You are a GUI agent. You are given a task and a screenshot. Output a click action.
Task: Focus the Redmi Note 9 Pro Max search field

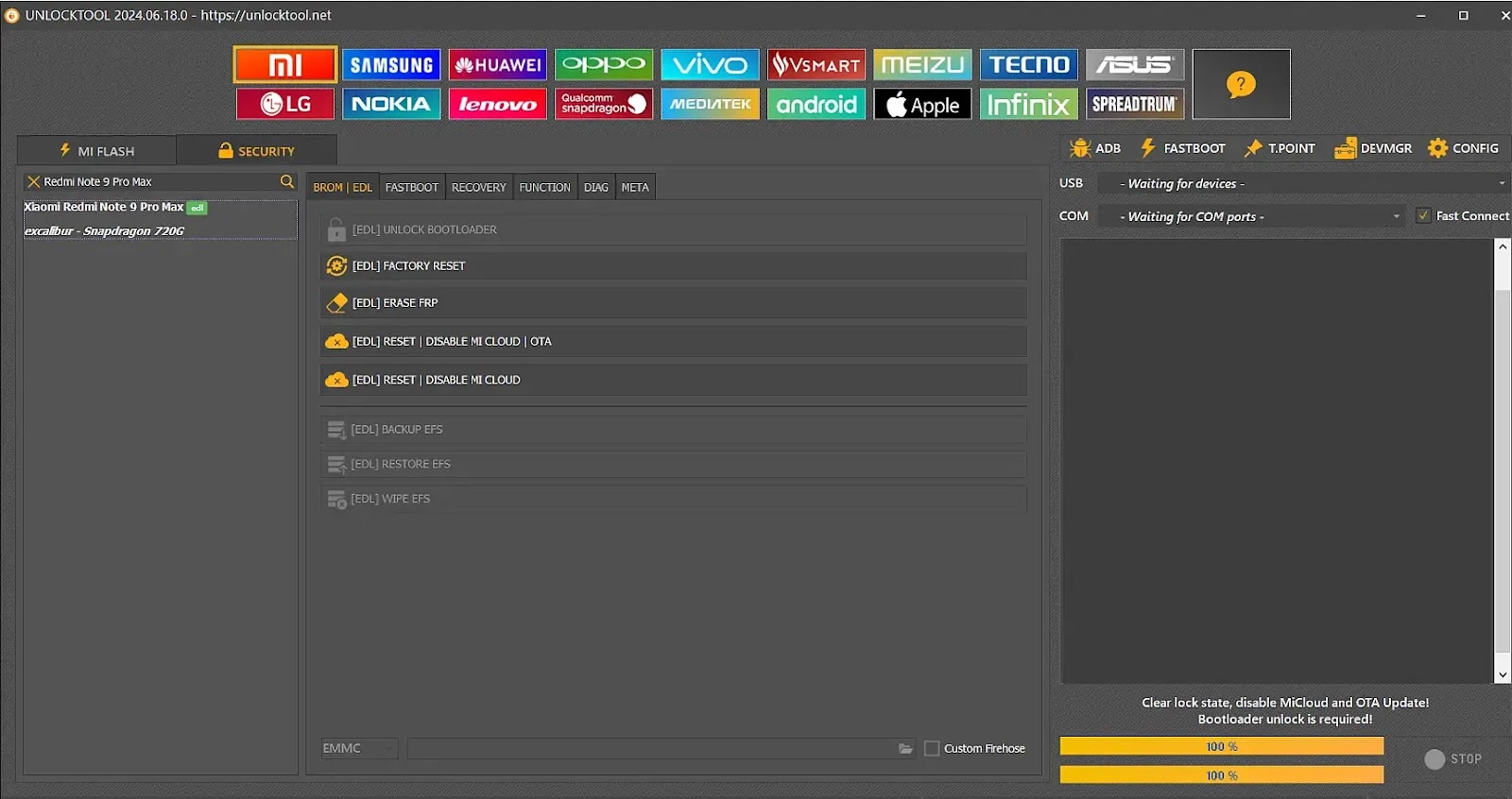161,181
